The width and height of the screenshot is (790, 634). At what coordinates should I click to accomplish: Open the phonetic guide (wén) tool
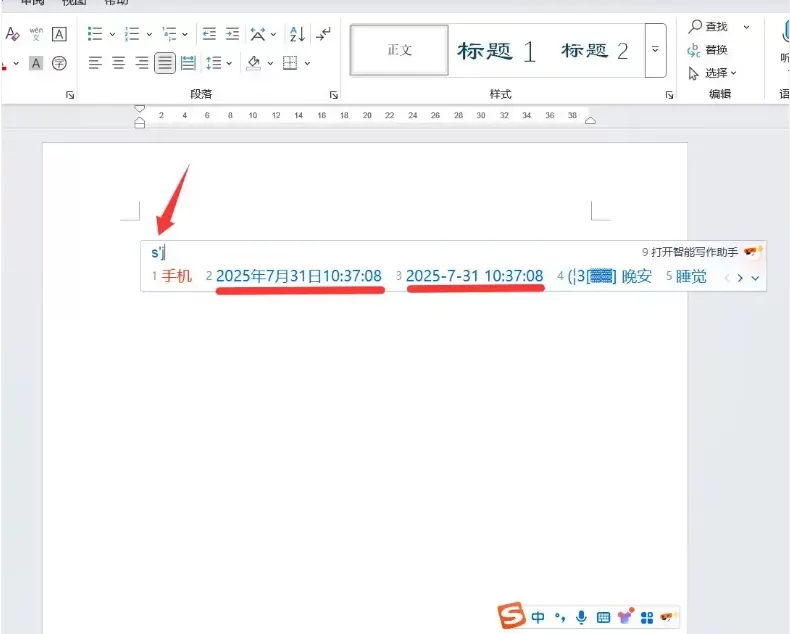(x=36, y=34)
